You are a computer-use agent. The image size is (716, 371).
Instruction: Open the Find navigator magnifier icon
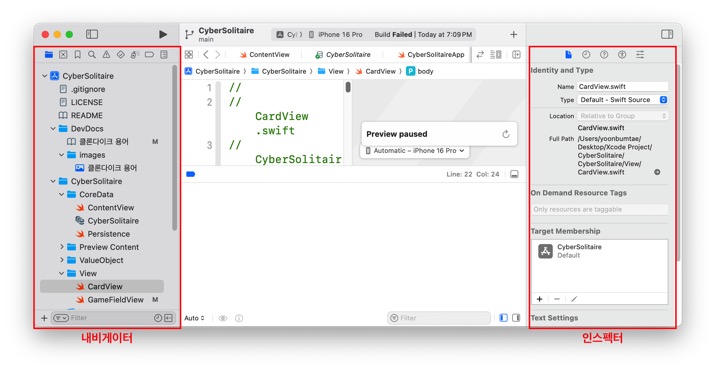pyautogui.click(x=92, y=54)
